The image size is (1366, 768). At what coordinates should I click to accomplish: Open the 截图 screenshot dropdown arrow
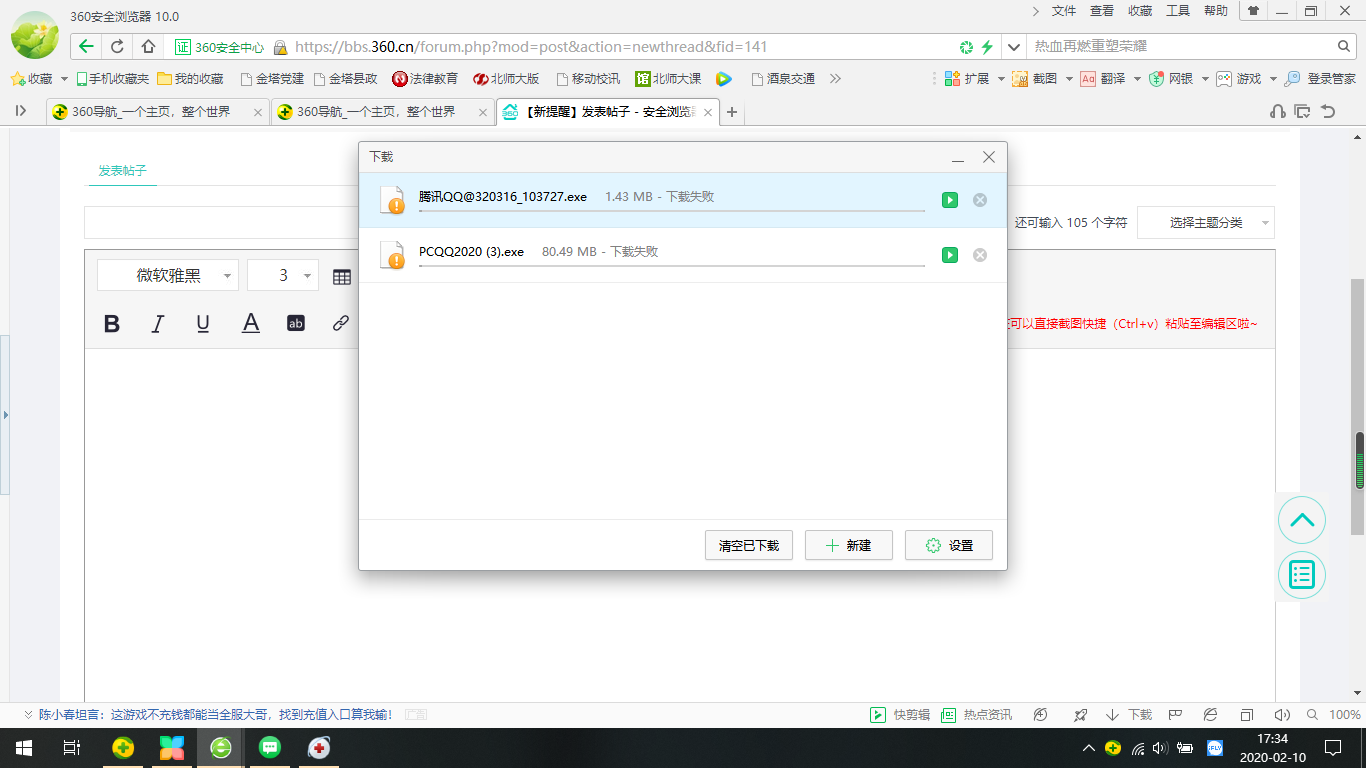1069,79
